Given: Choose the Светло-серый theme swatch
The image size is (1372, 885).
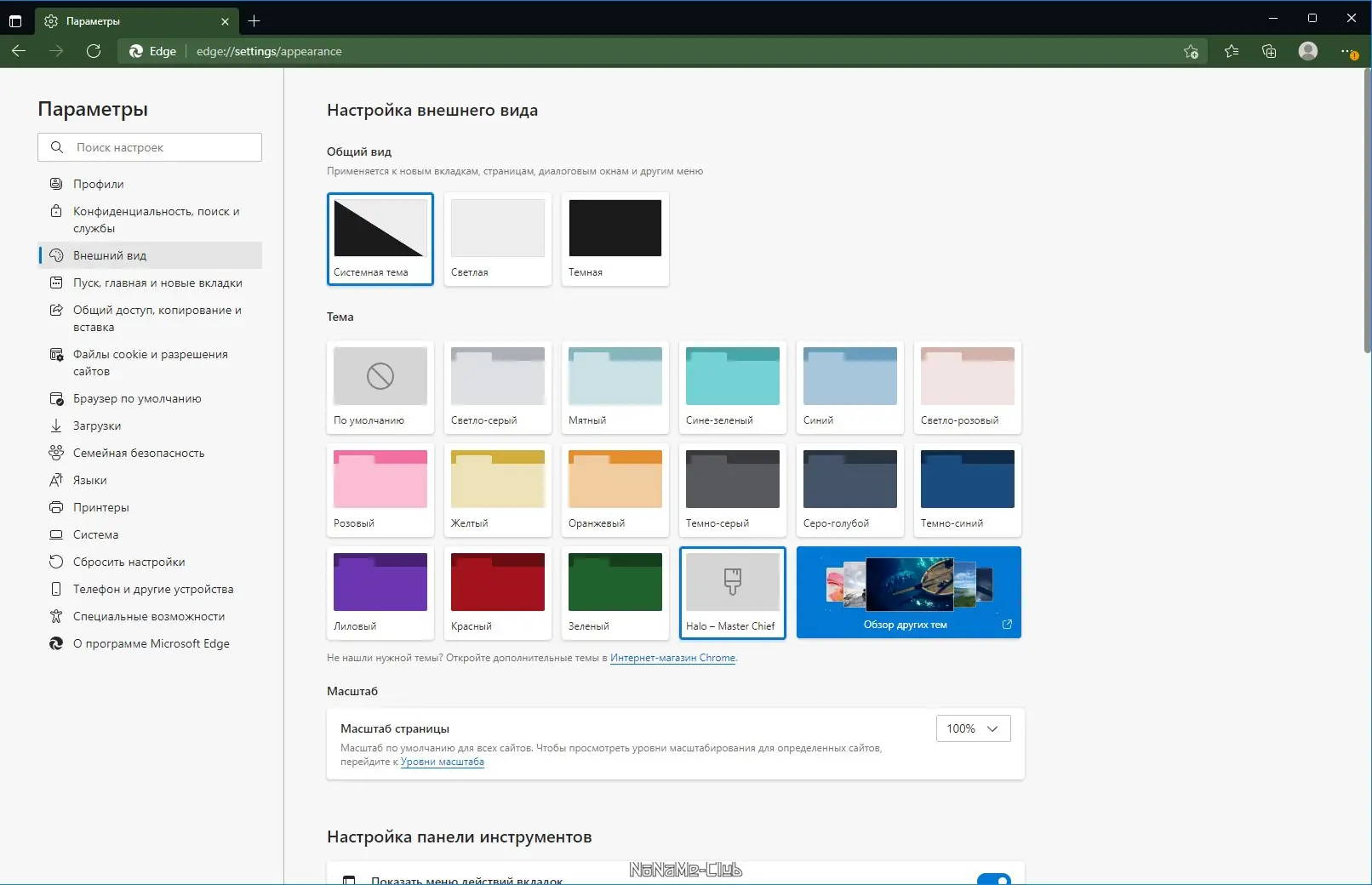Looking at the screenshot, I should (x=498, y=387).
